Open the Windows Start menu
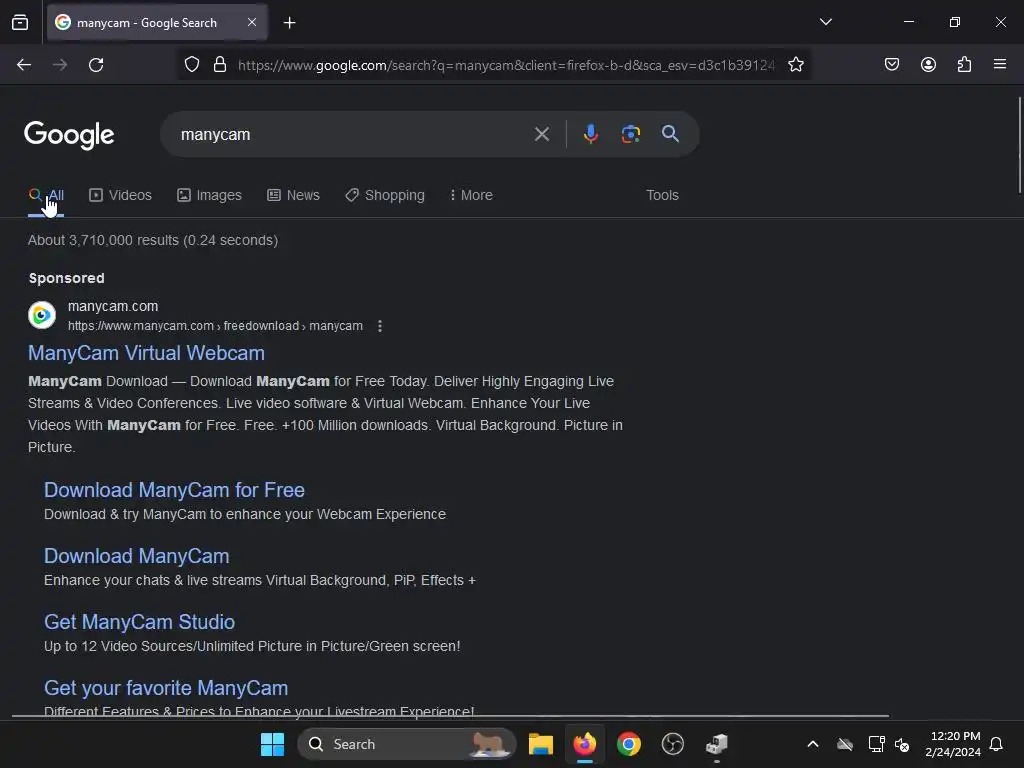Viewport: 1024px width, 768px height. pos(272,744)
